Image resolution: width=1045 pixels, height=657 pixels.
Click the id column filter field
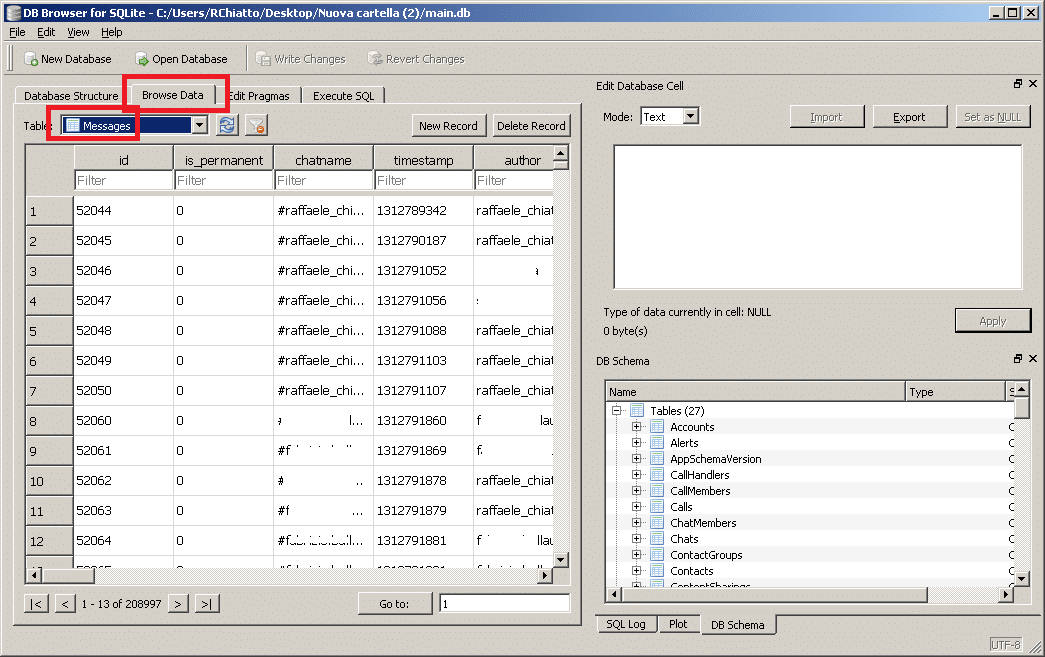click(123, 181)
